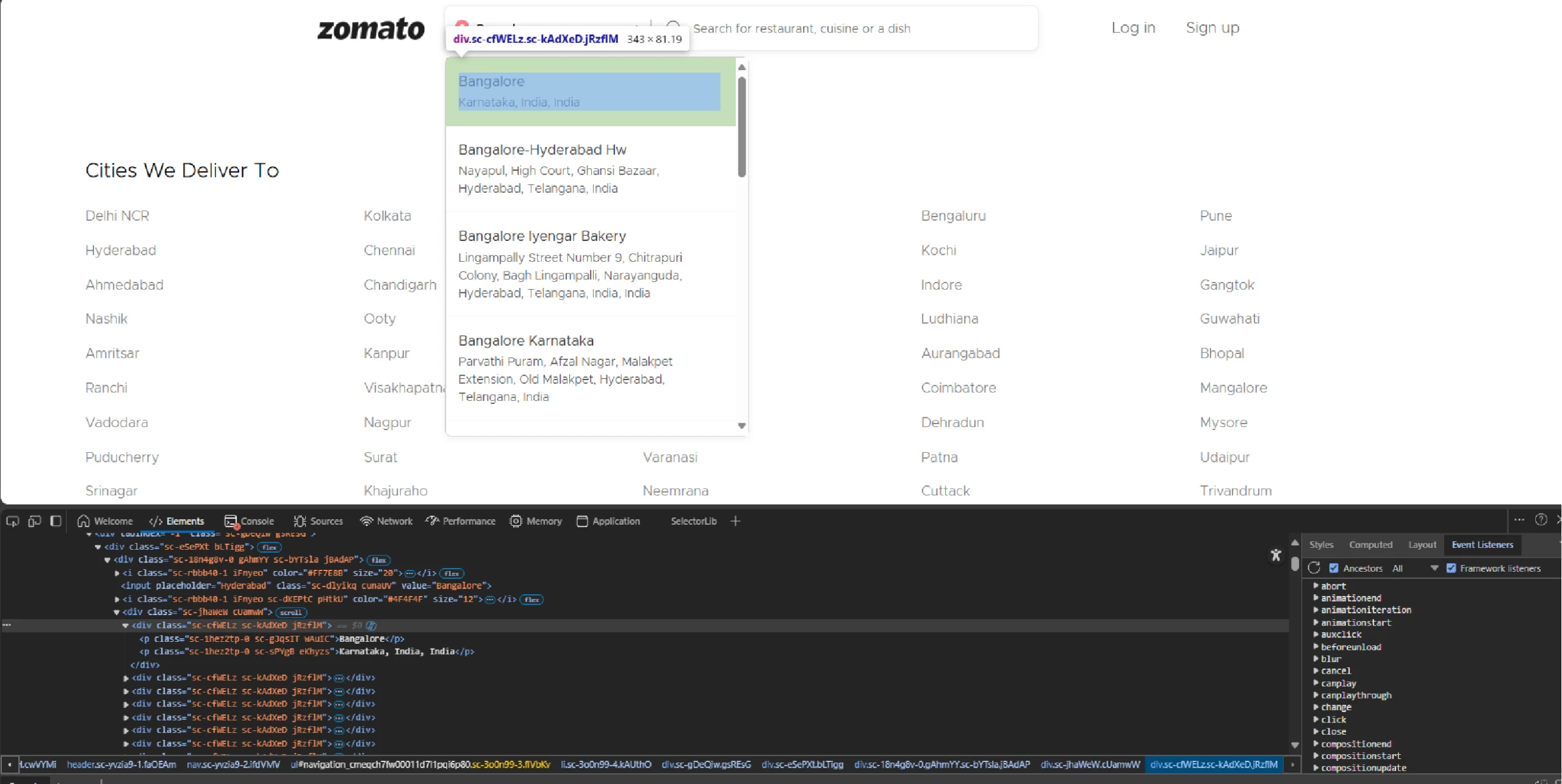Click the DevTools help question icon

(1541, 520)
